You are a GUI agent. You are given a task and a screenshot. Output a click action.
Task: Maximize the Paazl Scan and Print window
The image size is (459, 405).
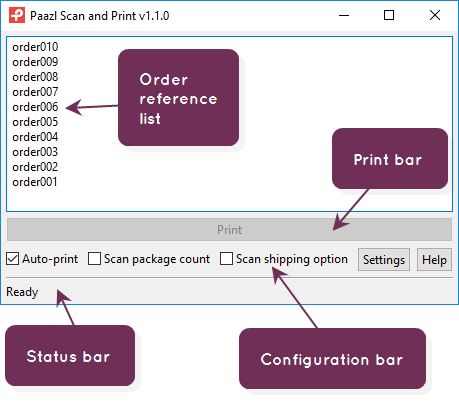(x=389, y=15)
